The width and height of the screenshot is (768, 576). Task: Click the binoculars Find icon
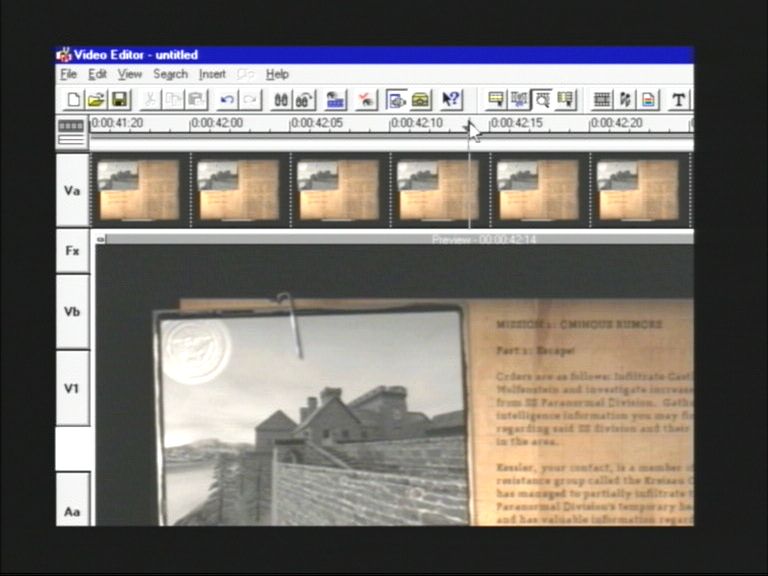point(281,100)
